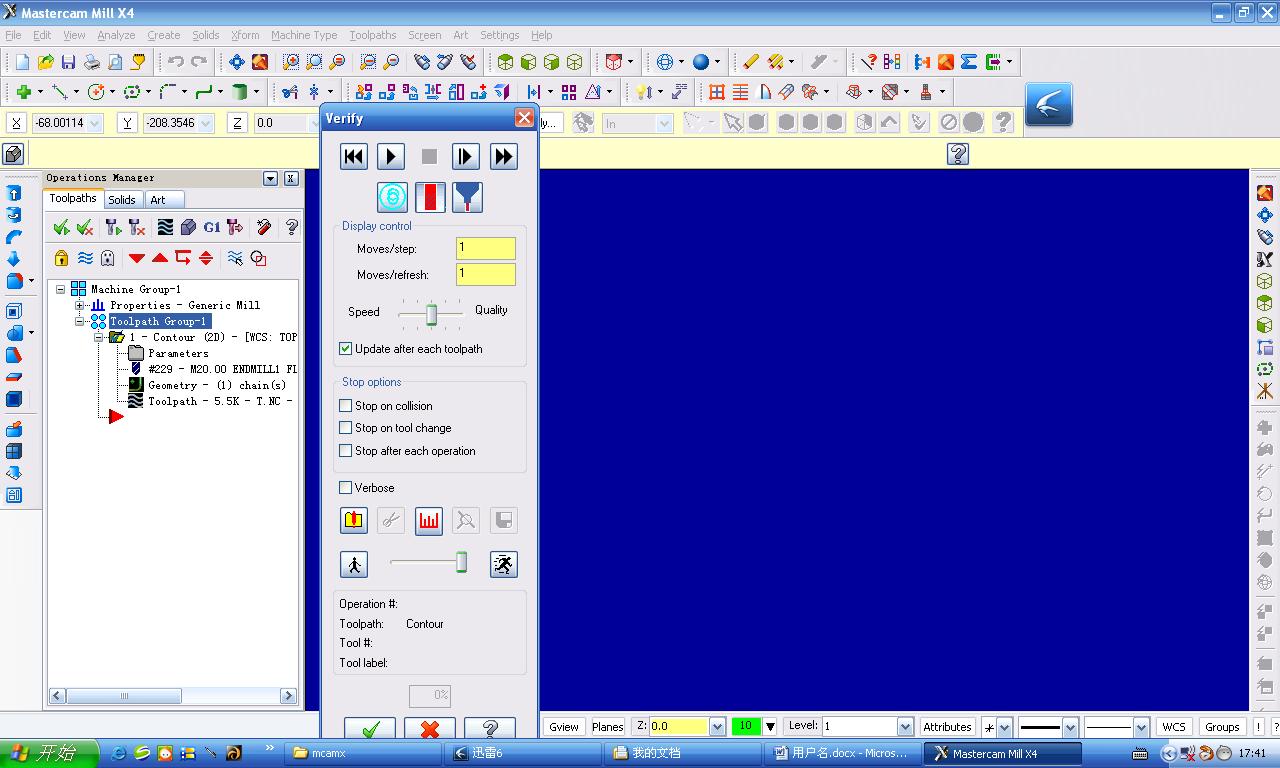Click the verify speed slider handle

pos(461,562)
